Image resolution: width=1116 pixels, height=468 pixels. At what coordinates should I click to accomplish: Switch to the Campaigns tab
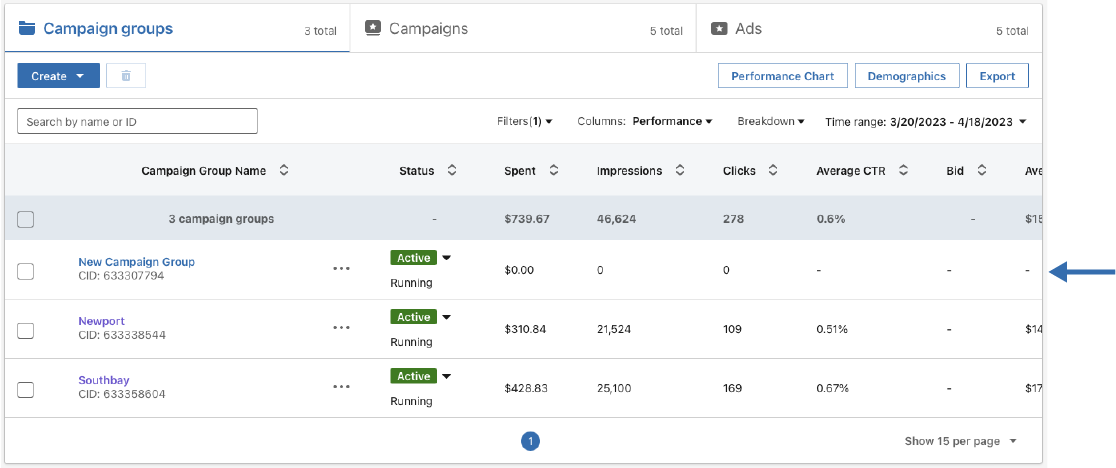(428, 29)
